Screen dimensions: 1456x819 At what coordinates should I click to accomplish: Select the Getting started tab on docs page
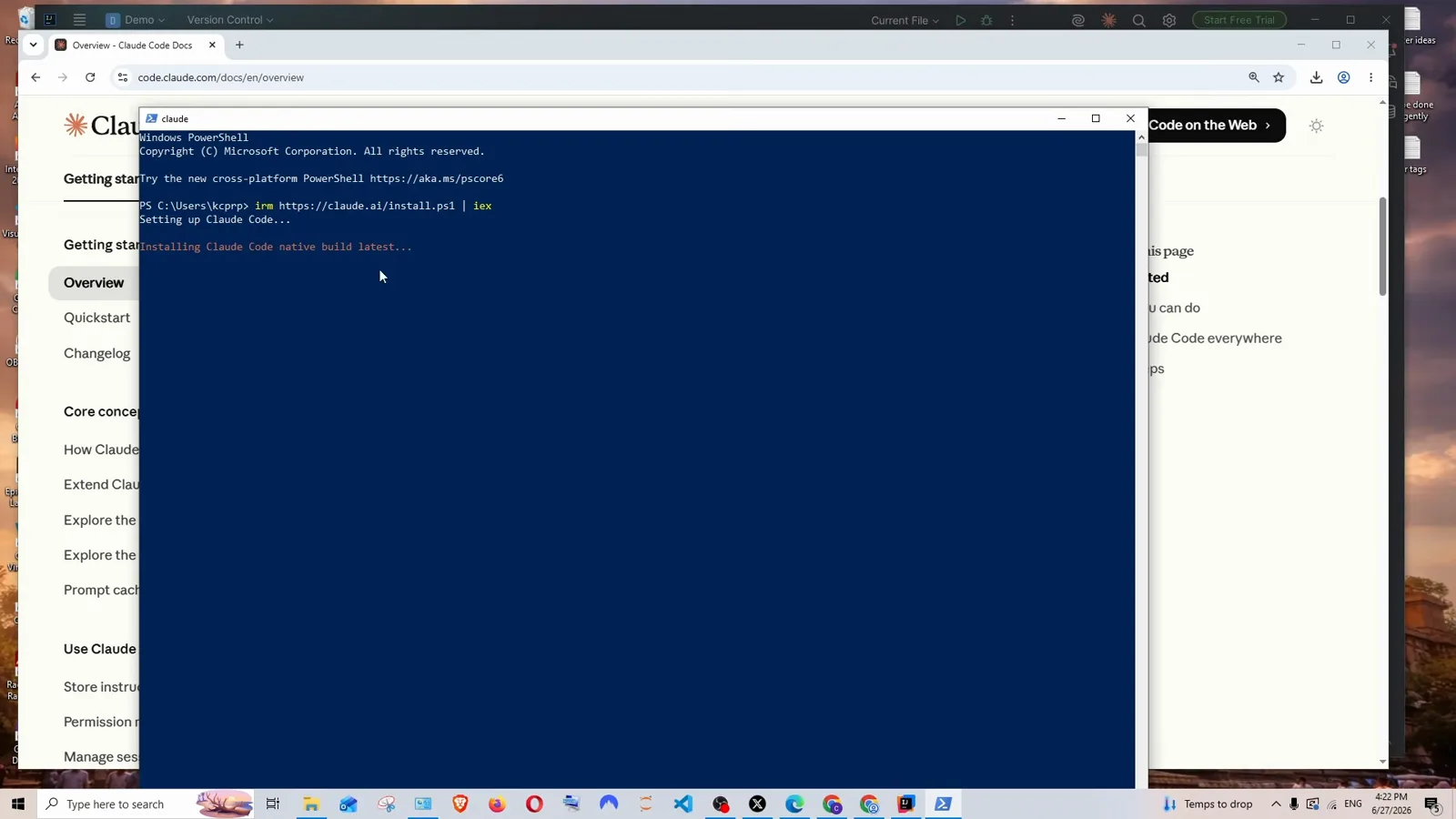pos(101,179)
